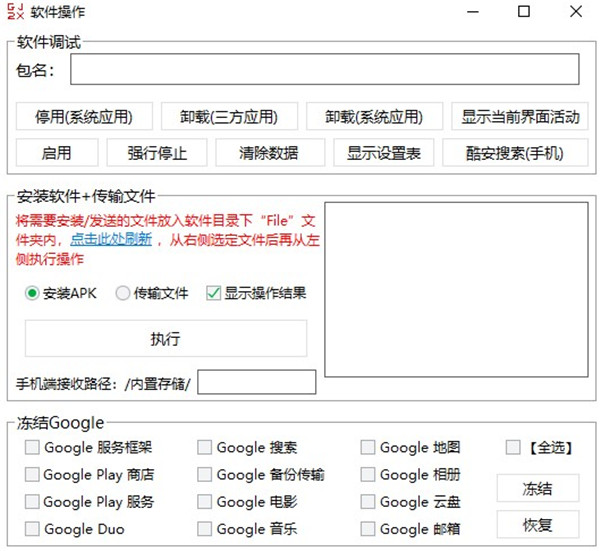The image size is (600, 551).
Task: Click the 包名 text input field
Action: [x=324, y=70]
